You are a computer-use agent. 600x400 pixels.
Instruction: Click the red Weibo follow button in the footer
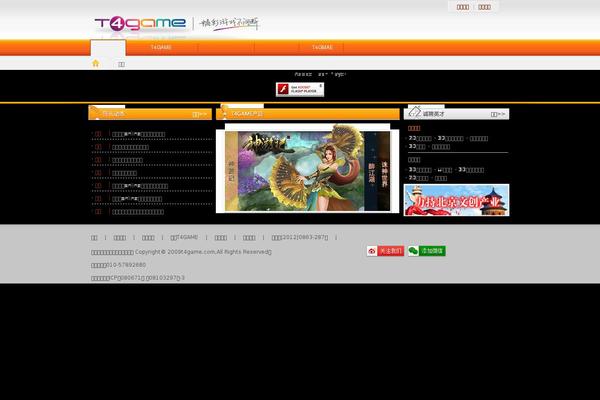[385, 251]
